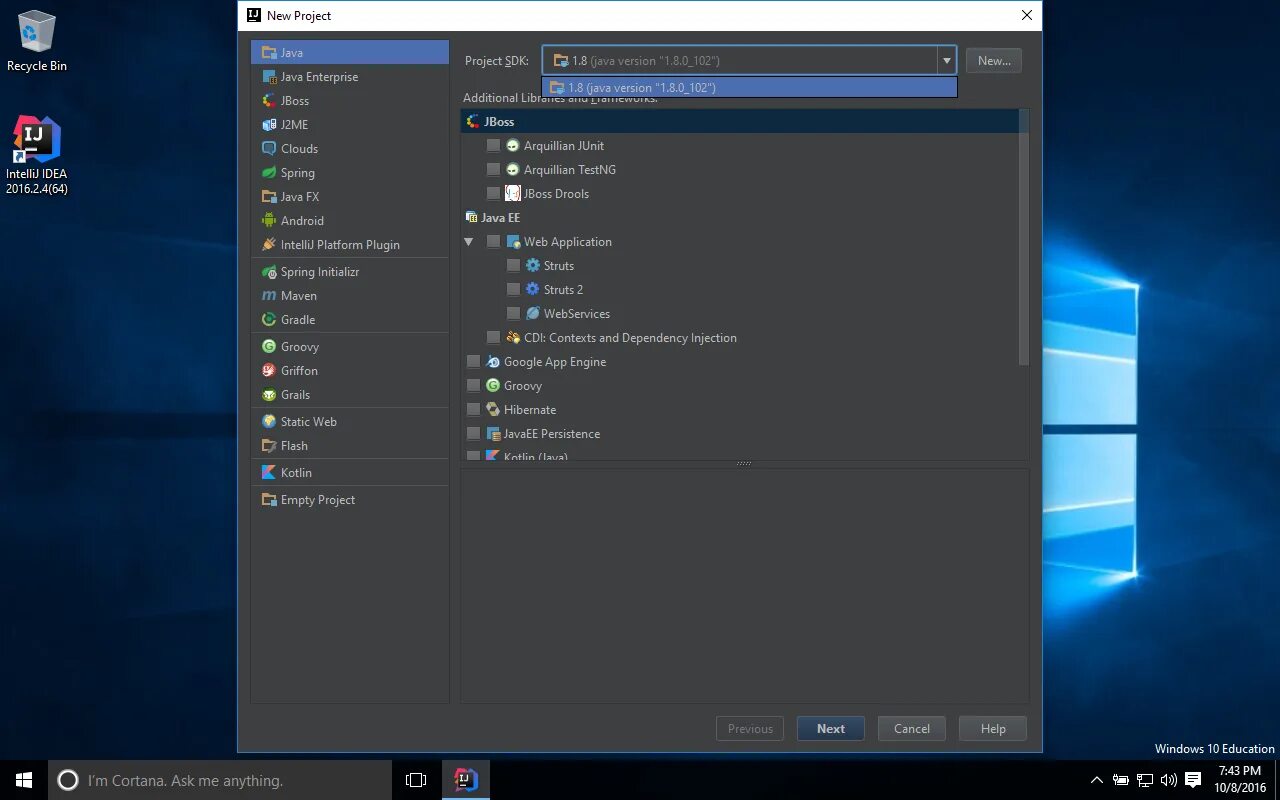Select Groovy in the left sidebar

[350, 346]
